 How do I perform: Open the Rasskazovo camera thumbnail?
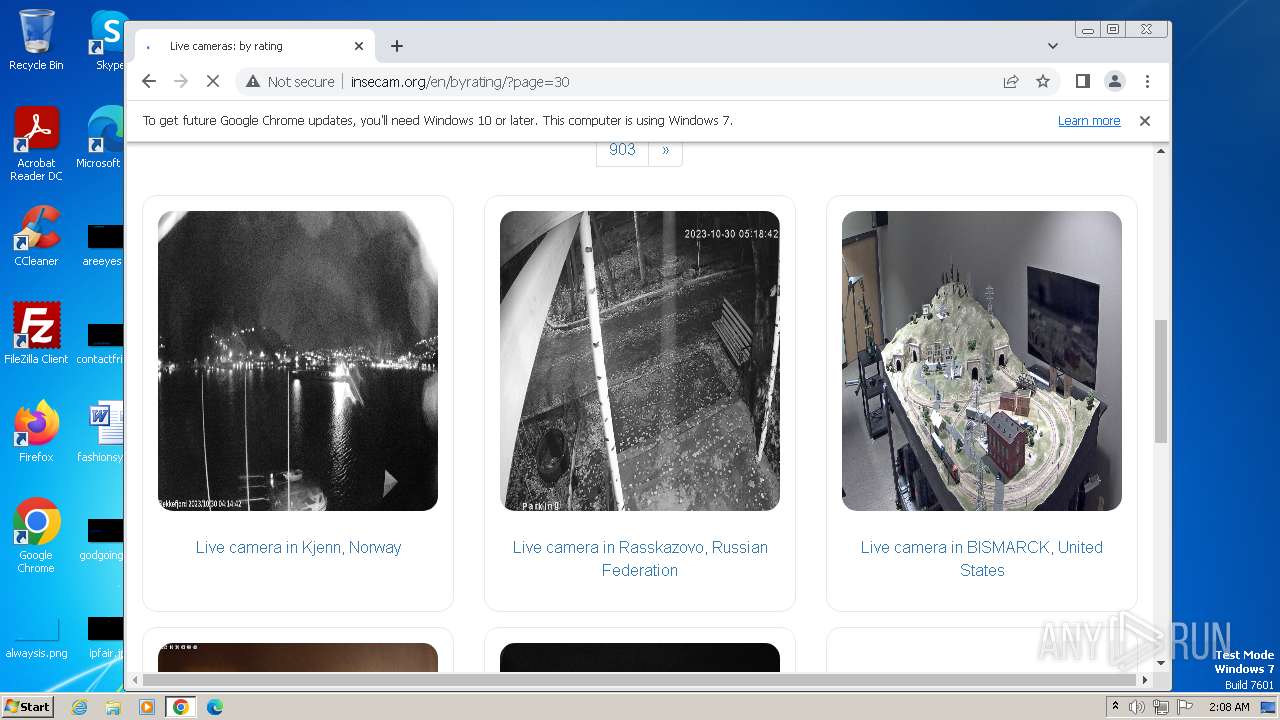click(x=640, y=361)
